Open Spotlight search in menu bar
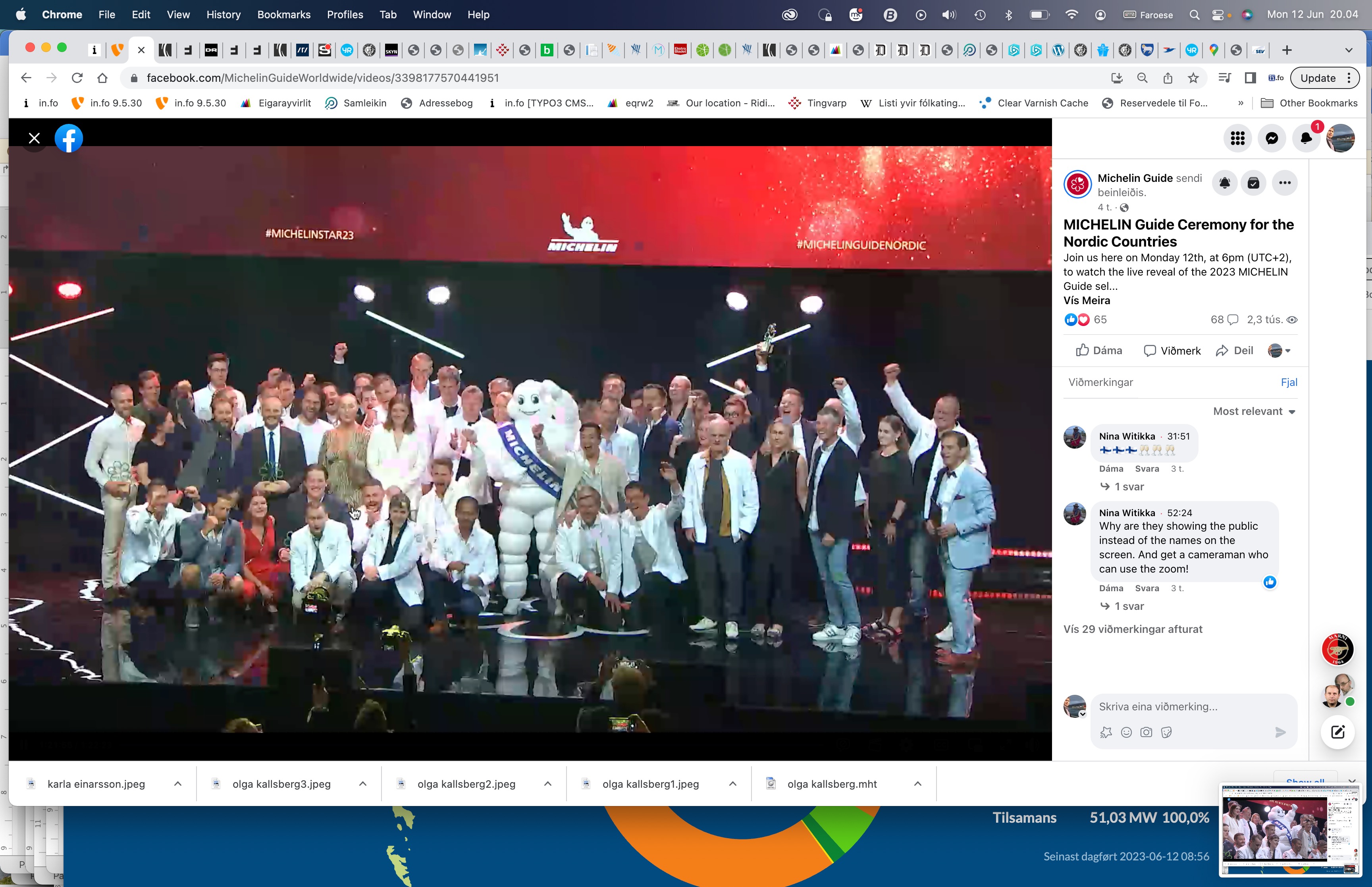Viewport: 1372px width, 887px height. click(x=1194, y=14)
